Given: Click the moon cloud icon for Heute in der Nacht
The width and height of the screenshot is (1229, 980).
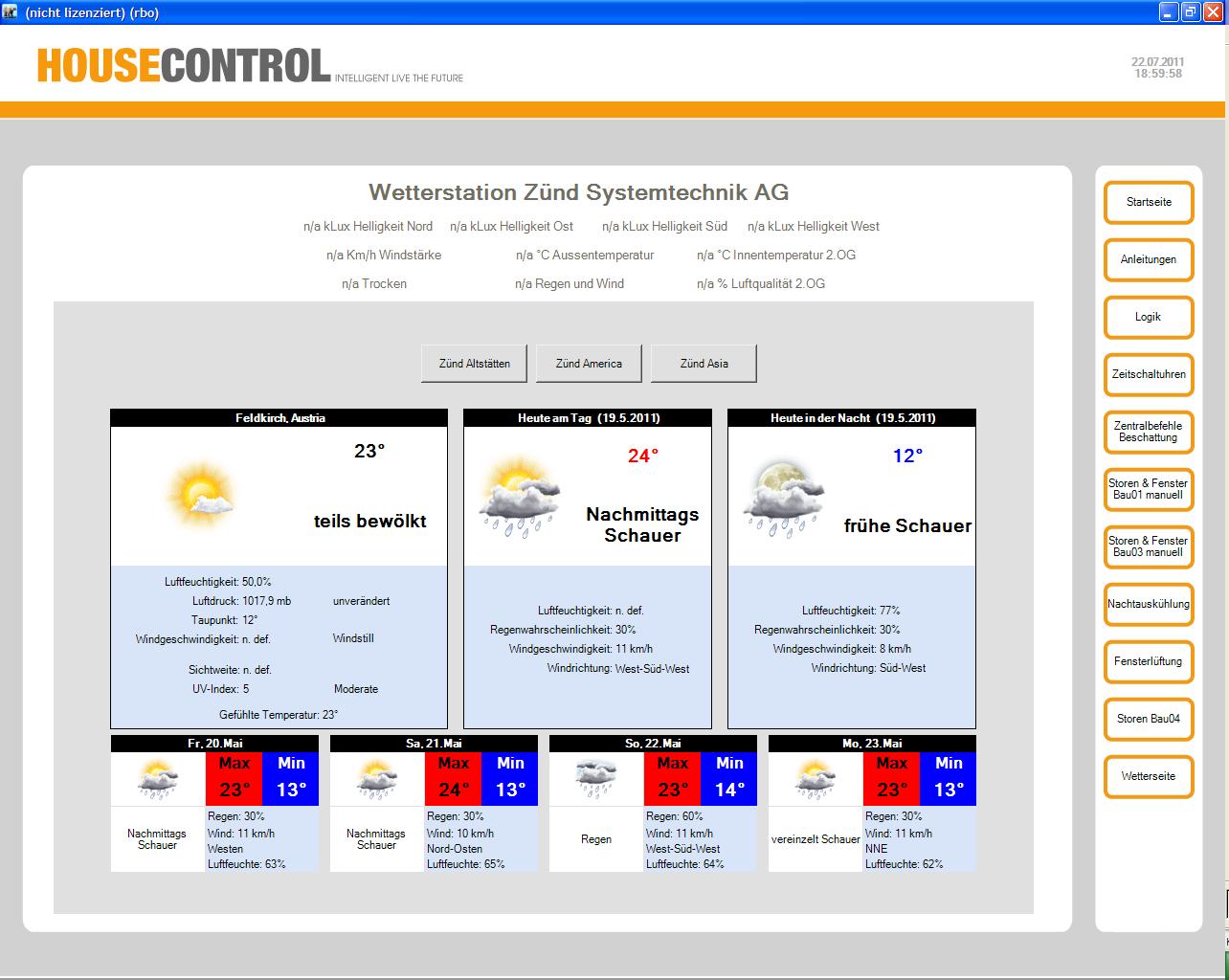Looking at the screenshot, I should [x=782, y=498].
